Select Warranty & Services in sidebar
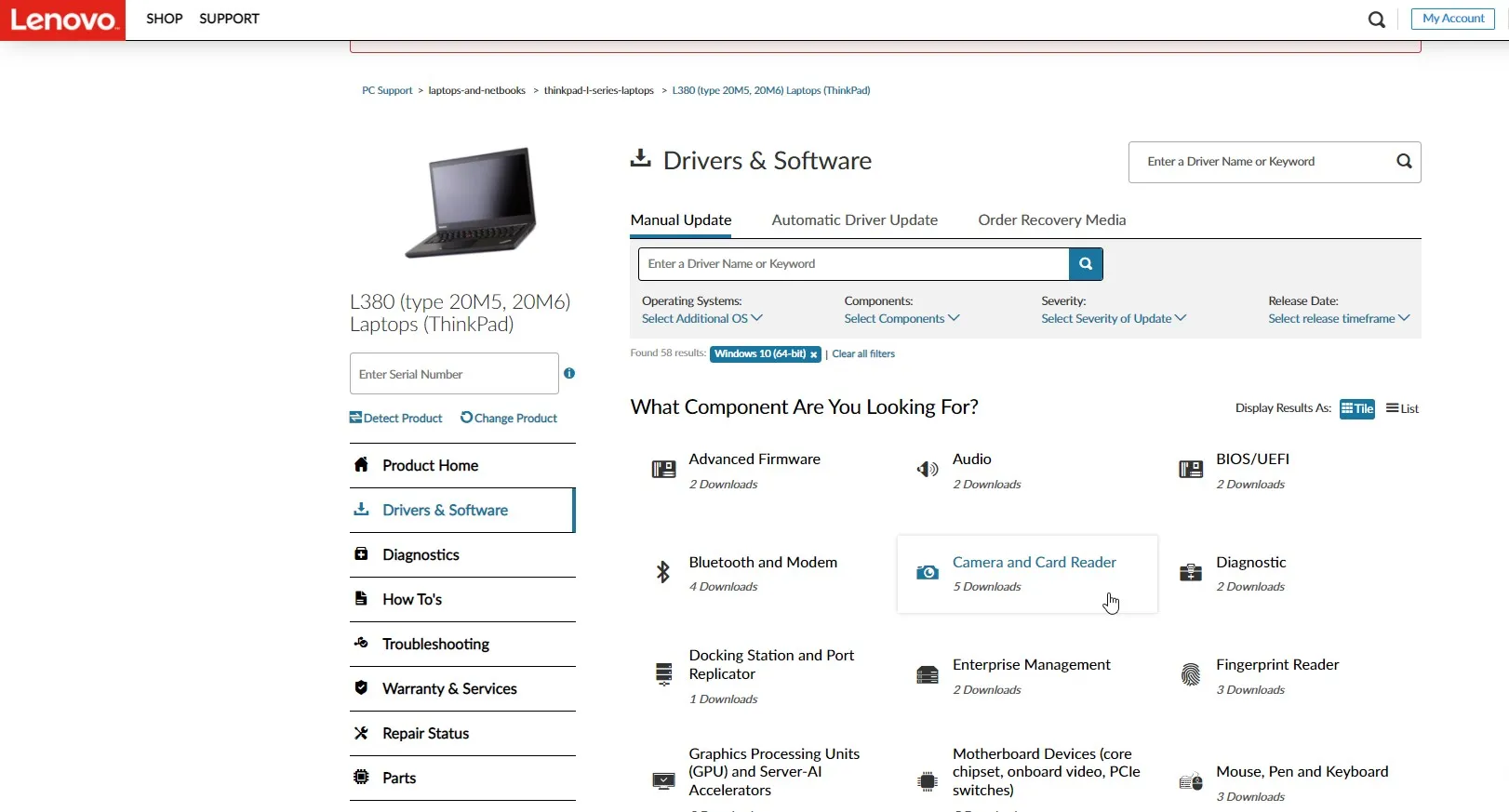Image resolution: width=1509 pixels, height=812 pixels. pos(462,688)
